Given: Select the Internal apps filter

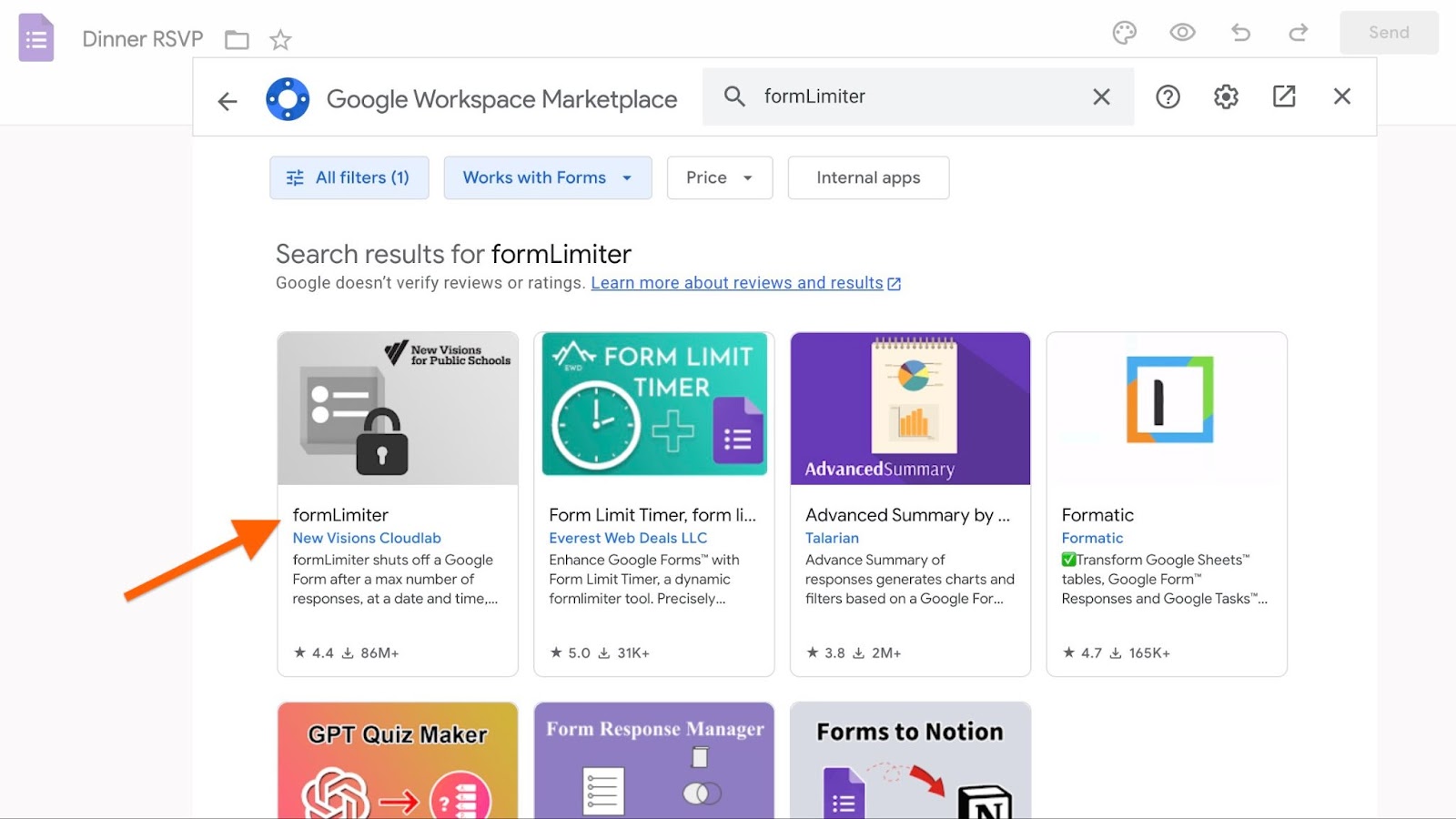Looking at the screenshot, I should tap(868, 177).
